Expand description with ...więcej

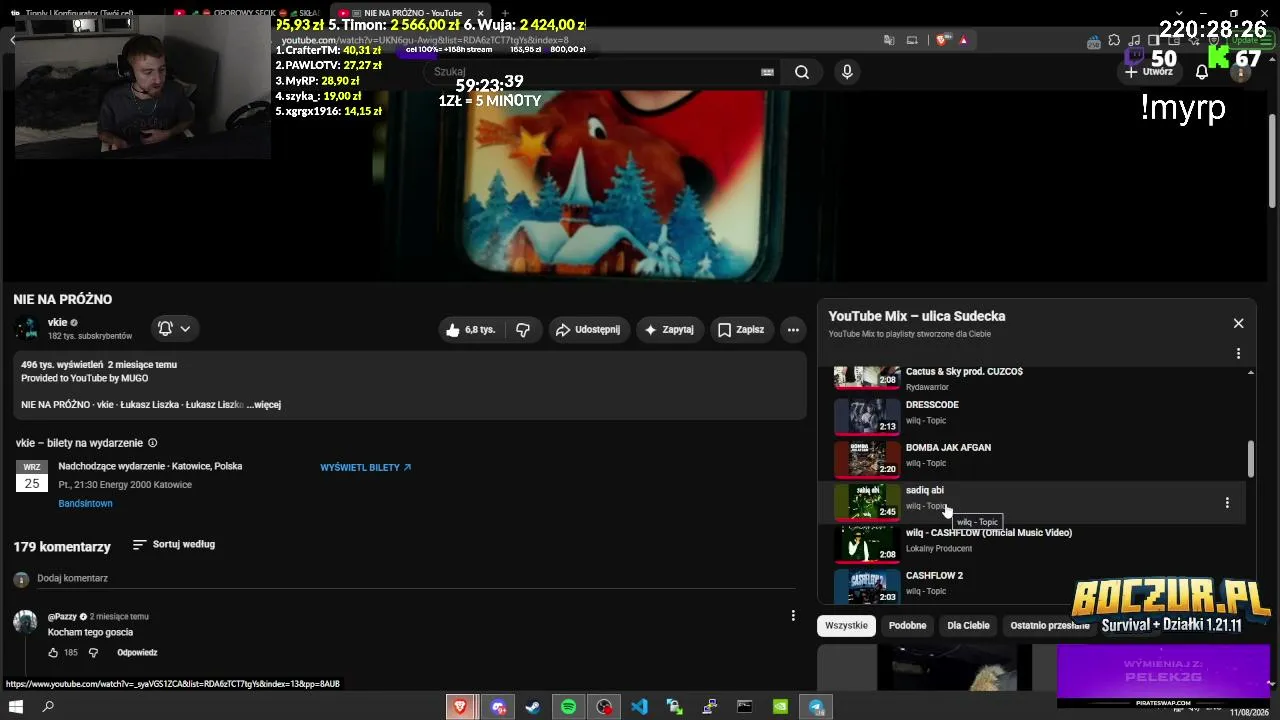(264, 405)
